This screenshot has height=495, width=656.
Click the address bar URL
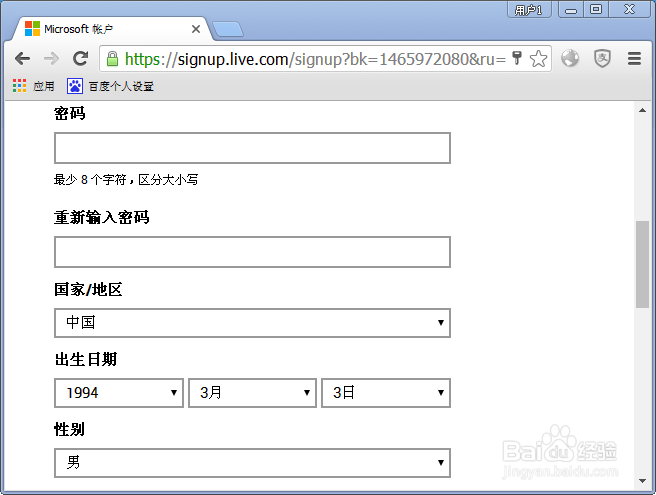tap(315, 59)
